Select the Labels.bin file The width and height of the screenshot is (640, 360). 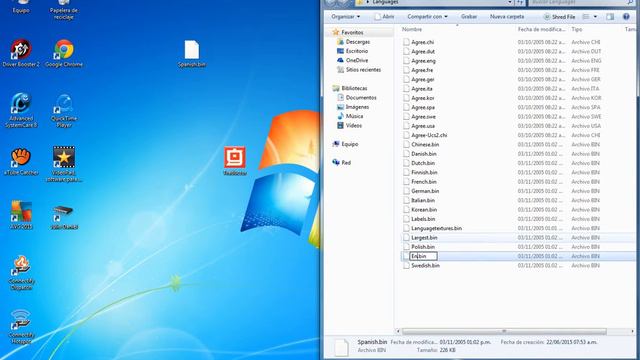(x=419, y=219)
